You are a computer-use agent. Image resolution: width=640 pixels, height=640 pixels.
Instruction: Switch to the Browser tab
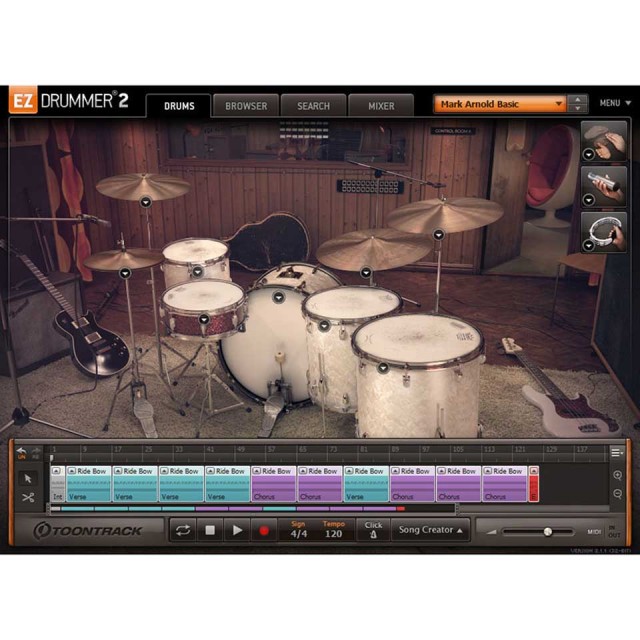(x=246, y=105)
